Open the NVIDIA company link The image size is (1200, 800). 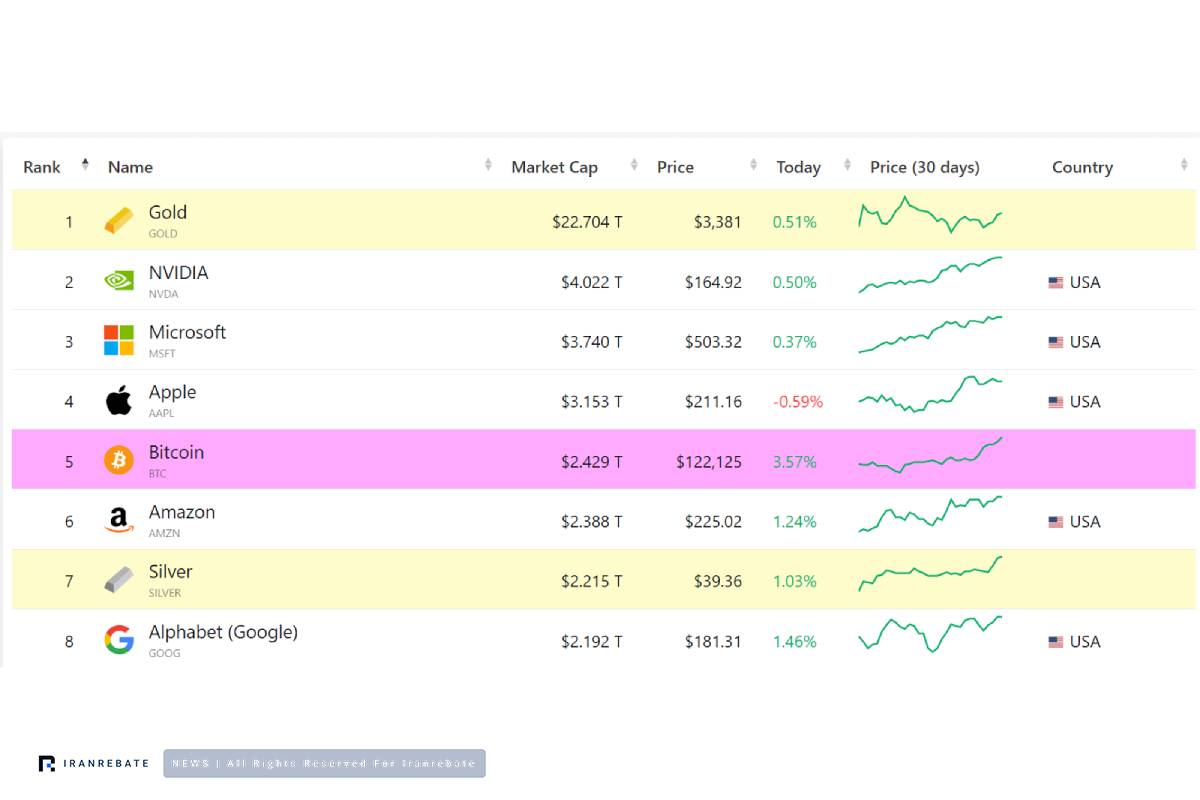click(x=178, y=272)
